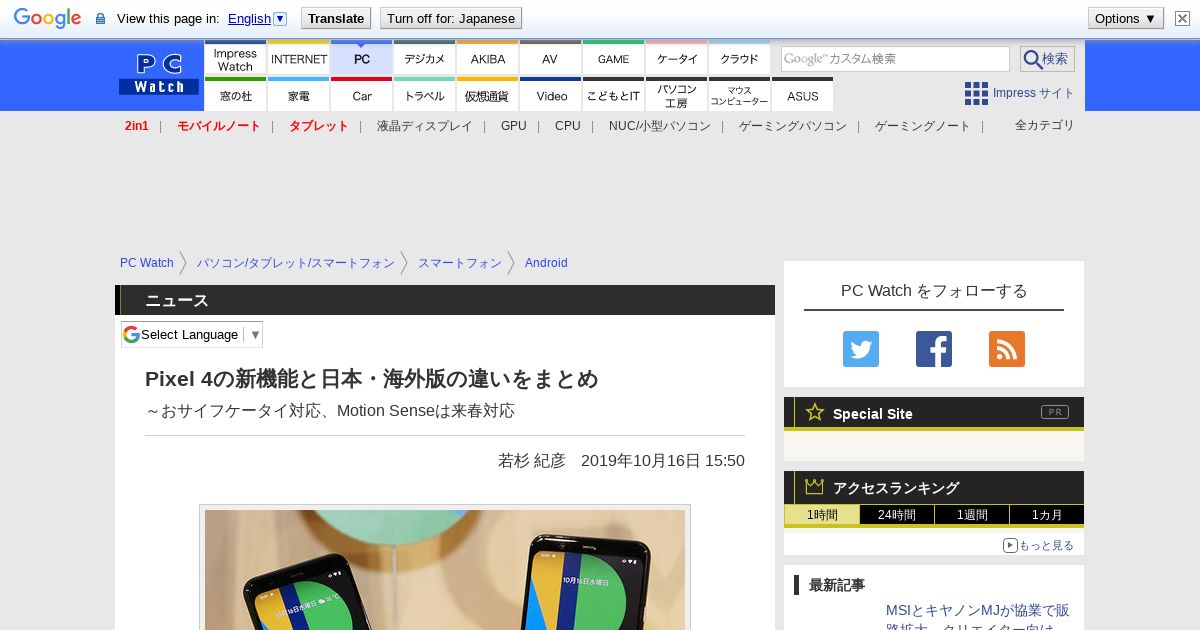Viewport: 1200px width, 630px height.
Task: Select the PC tab
Action: click(362, 59)
